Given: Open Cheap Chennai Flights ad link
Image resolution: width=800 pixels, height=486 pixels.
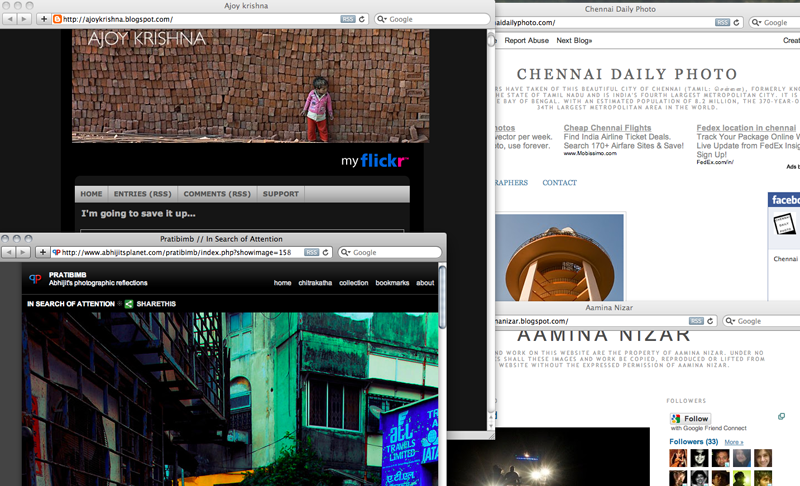Looking at the screenshot, I should pyautogui.click(x=607, y=127).
